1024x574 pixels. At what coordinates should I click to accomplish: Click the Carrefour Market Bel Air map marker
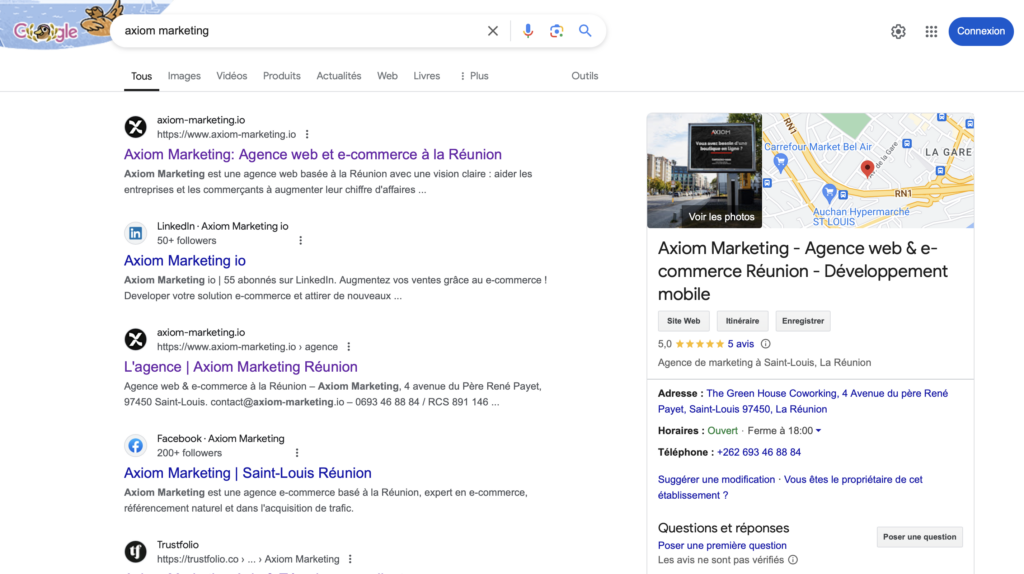click(x=780, y=161)
